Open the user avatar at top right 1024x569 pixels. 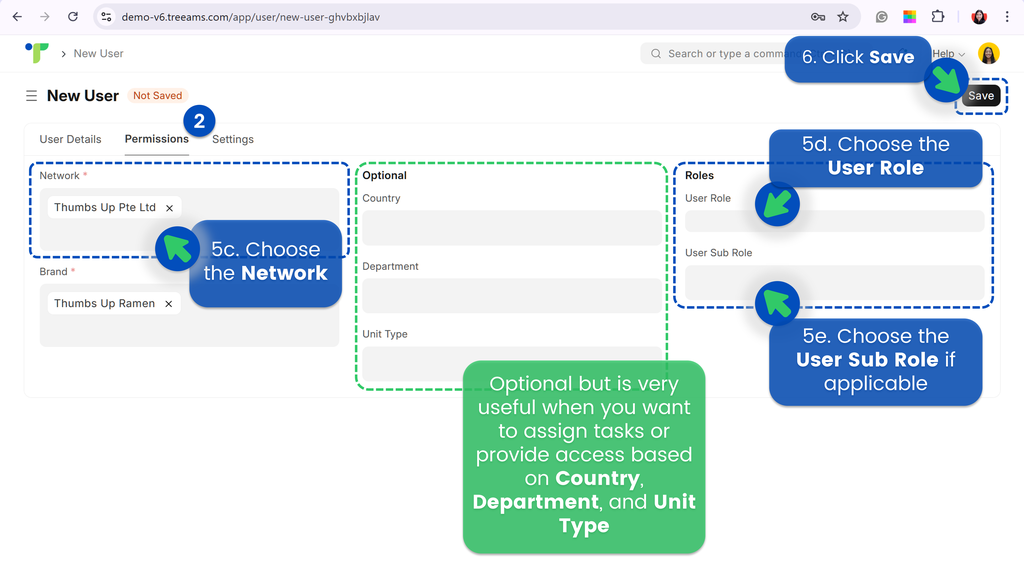pos(988,54)
